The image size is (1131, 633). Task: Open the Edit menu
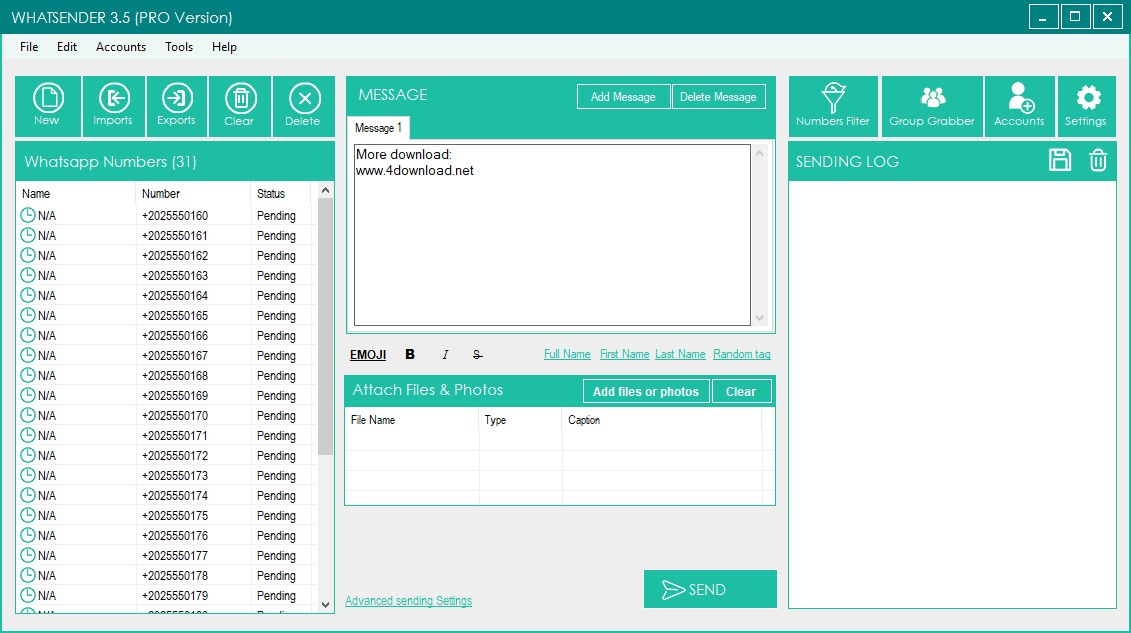67,47
